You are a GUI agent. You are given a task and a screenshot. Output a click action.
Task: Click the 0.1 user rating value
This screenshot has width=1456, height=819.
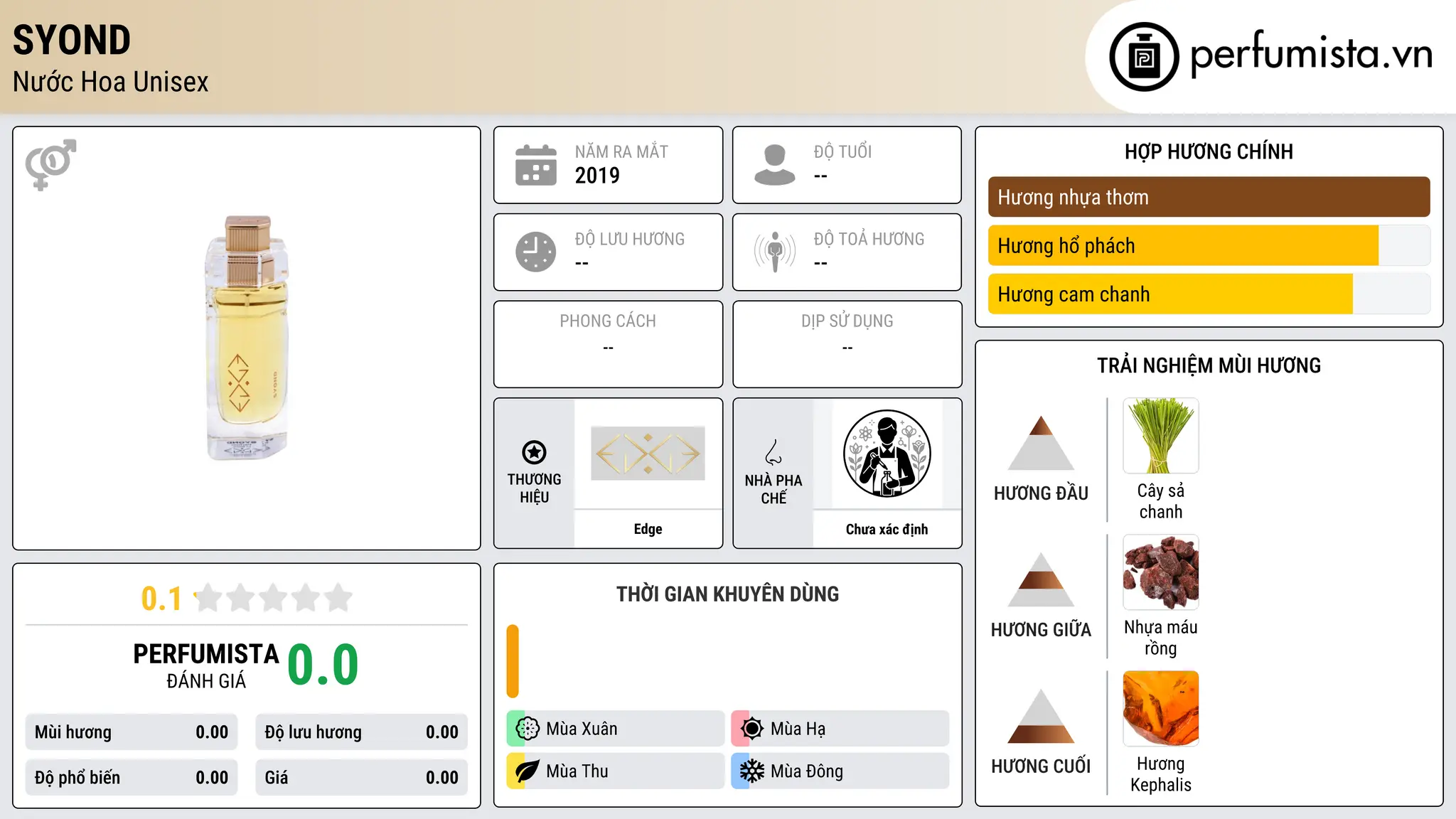point(161,599)
